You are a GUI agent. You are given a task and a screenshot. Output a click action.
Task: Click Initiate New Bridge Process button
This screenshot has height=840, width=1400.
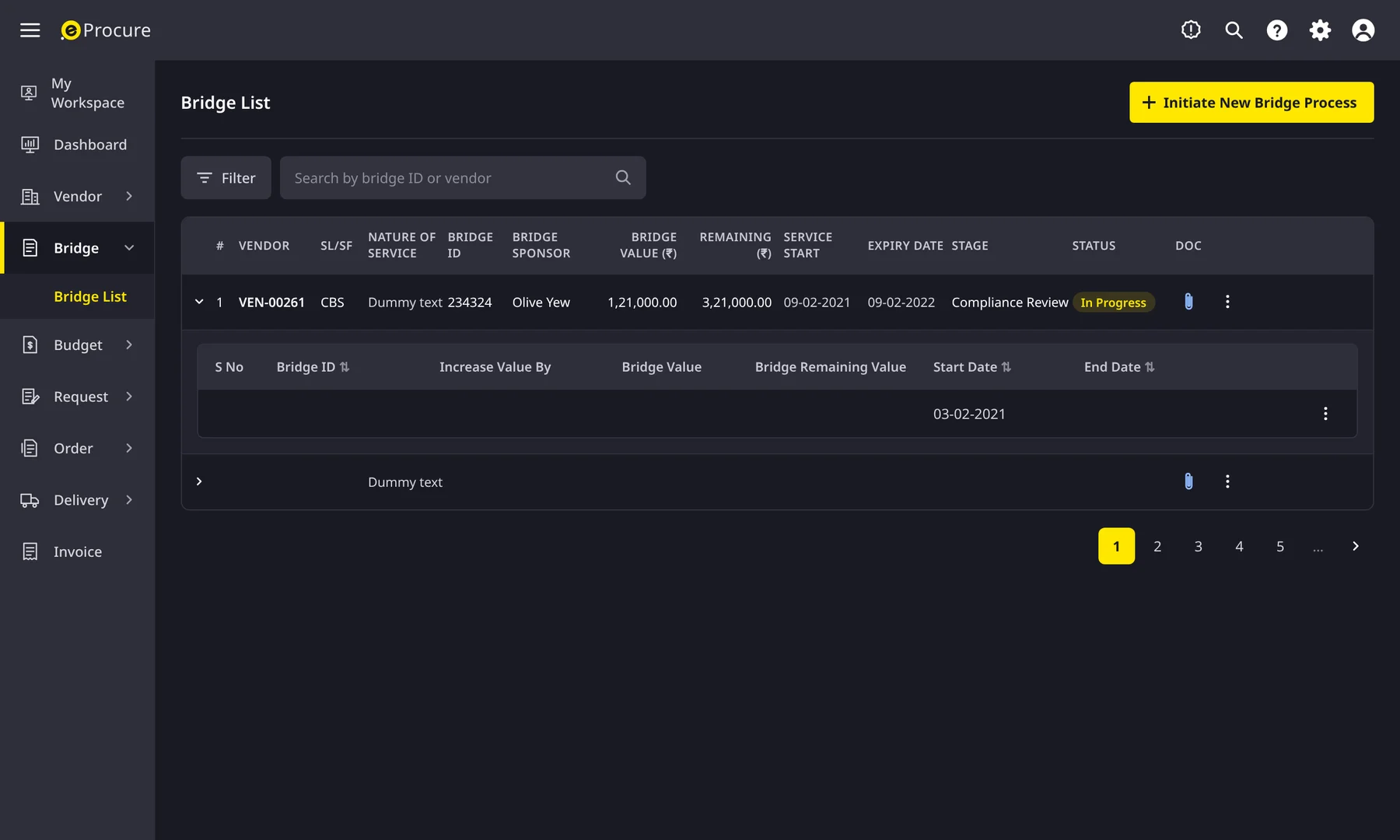(x=1251, y=103)
